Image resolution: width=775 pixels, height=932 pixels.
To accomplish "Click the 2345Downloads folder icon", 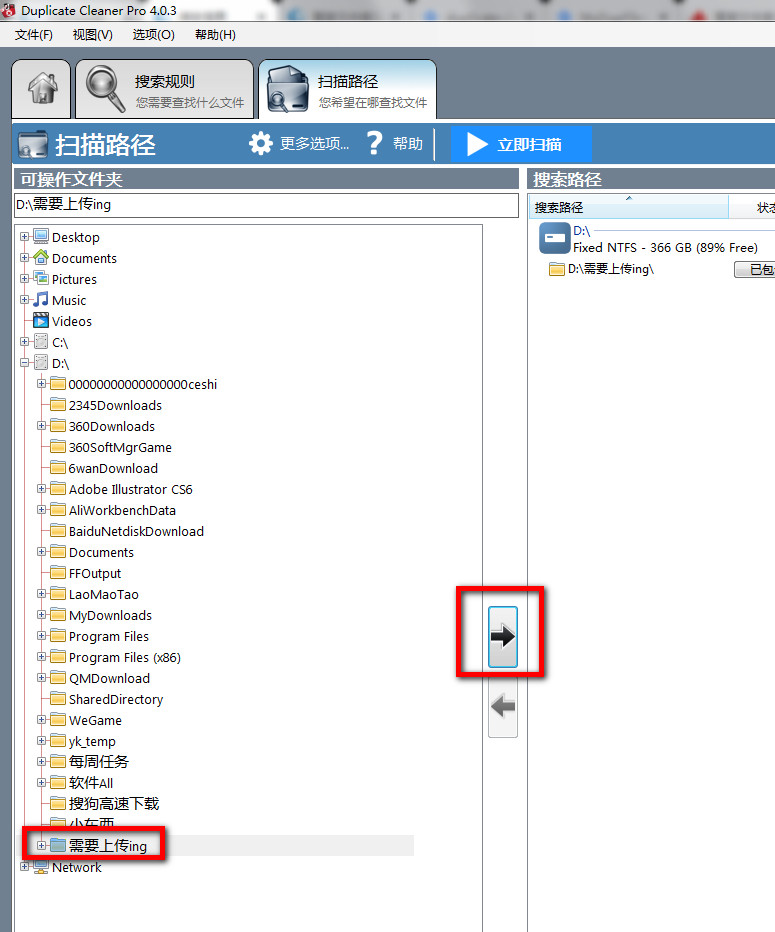I will (x=58, y=405).
